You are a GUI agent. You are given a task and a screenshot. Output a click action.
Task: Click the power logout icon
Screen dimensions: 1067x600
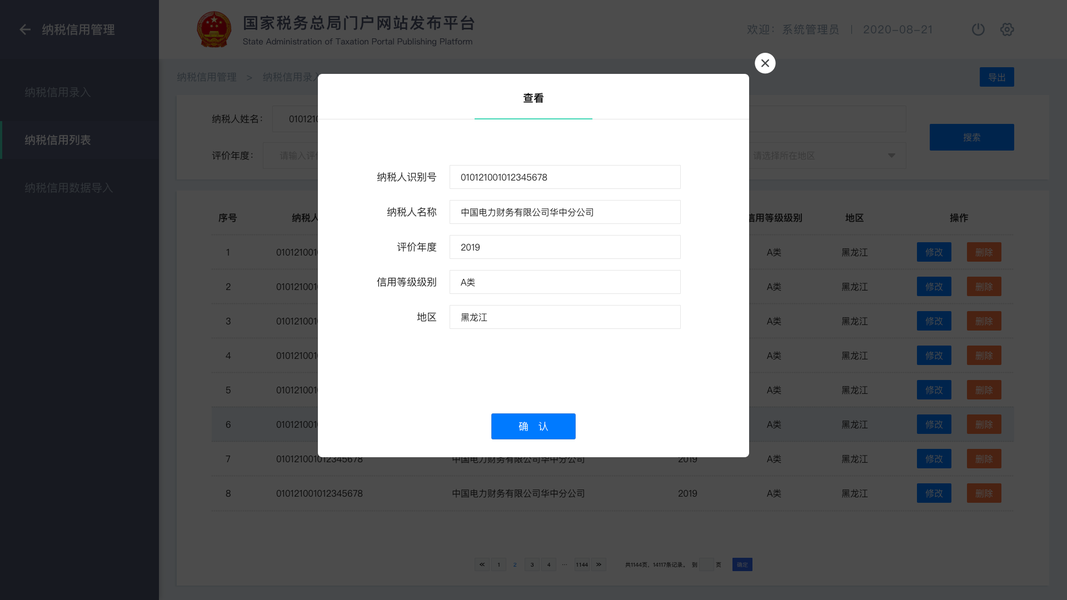pos(978,29)
